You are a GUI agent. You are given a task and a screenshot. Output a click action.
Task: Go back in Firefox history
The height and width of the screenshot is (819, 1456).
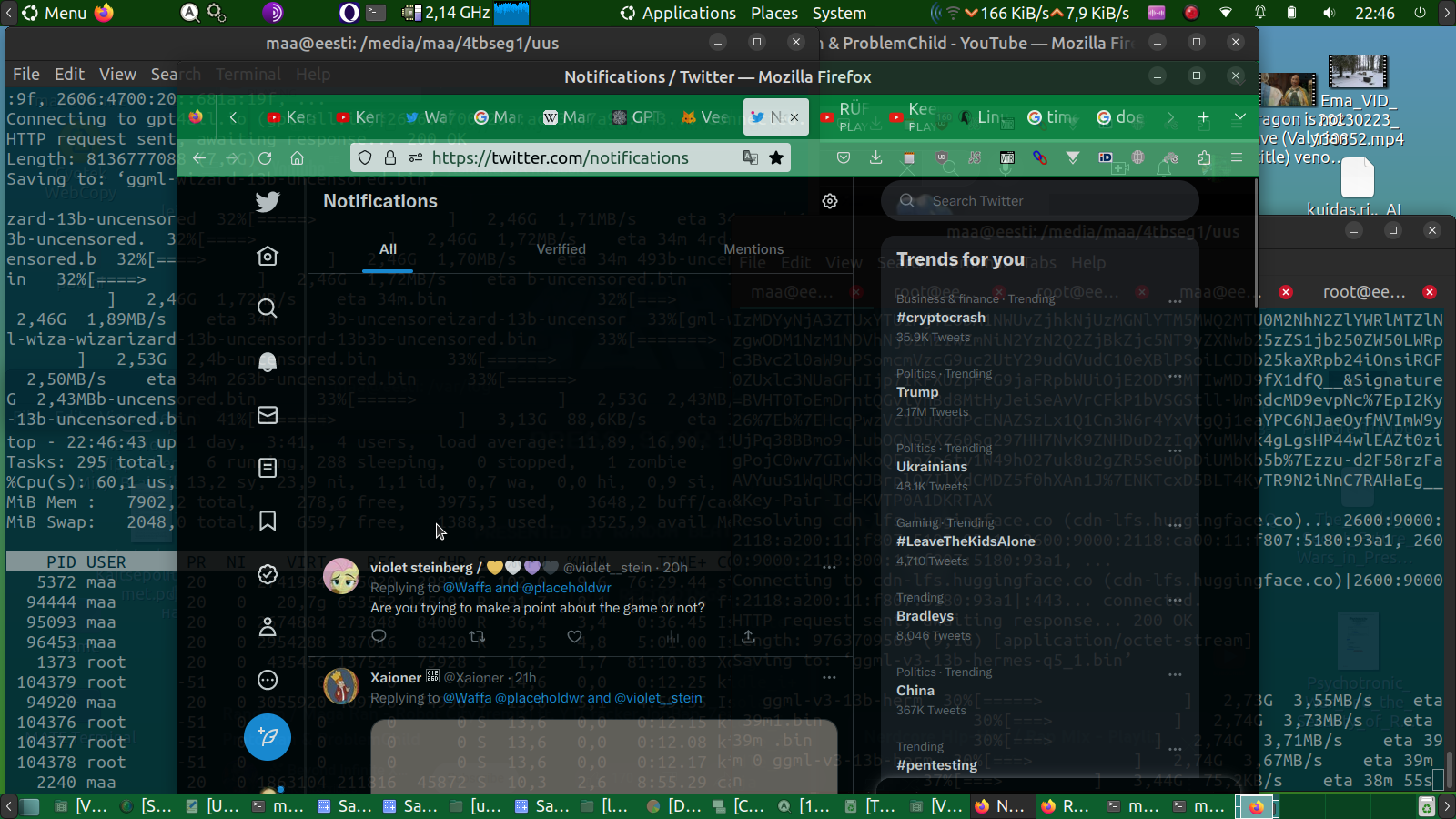199,157
